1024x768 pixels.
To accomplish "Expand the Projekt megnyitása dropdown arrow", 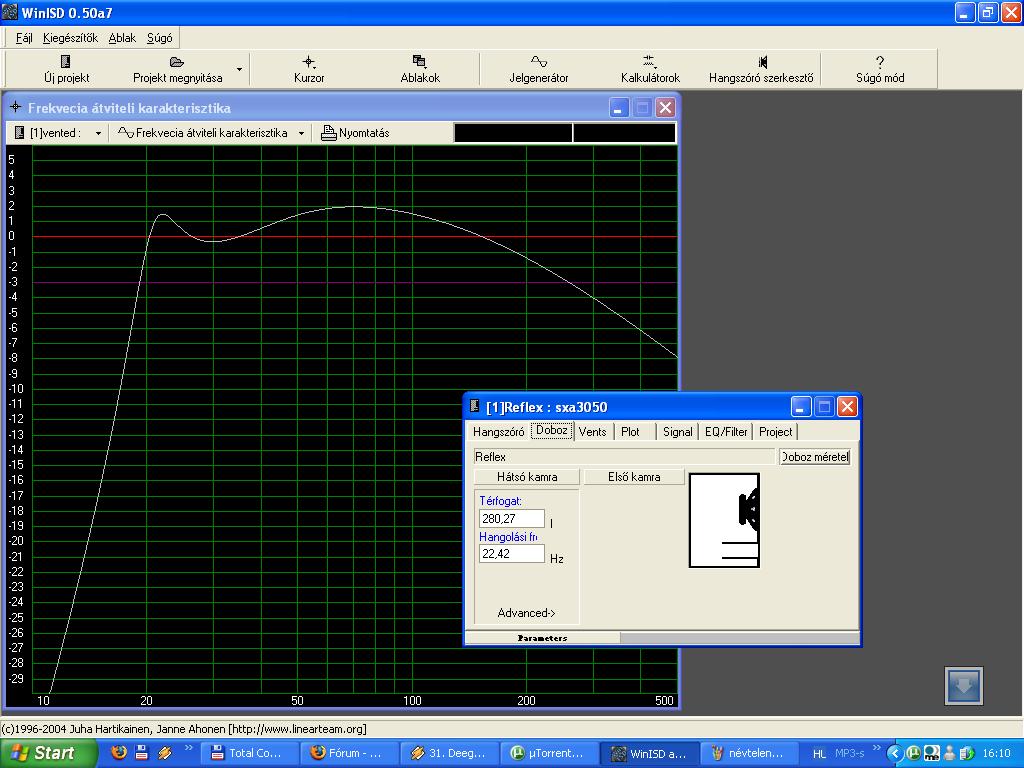I will point(239,69).
